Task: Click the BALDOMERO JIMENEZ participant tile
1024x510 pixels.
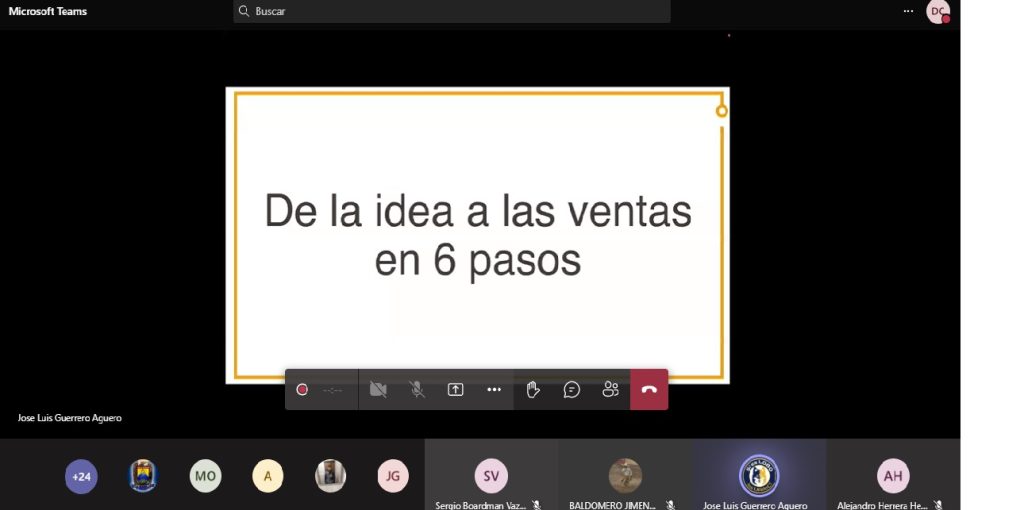Action: tap(625, 476)
